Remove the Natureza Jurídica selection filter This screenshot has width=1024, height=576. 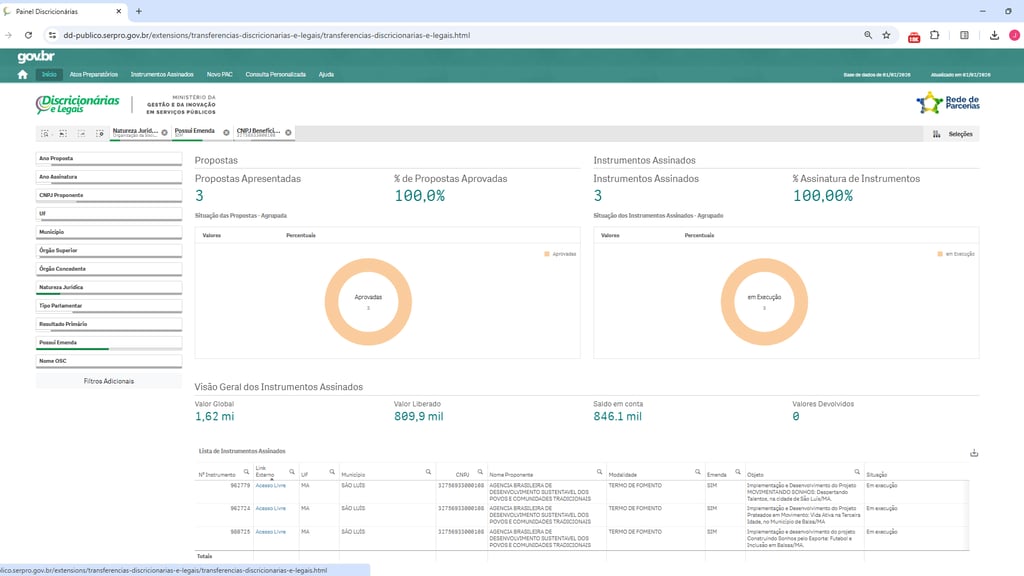point(166,132)
